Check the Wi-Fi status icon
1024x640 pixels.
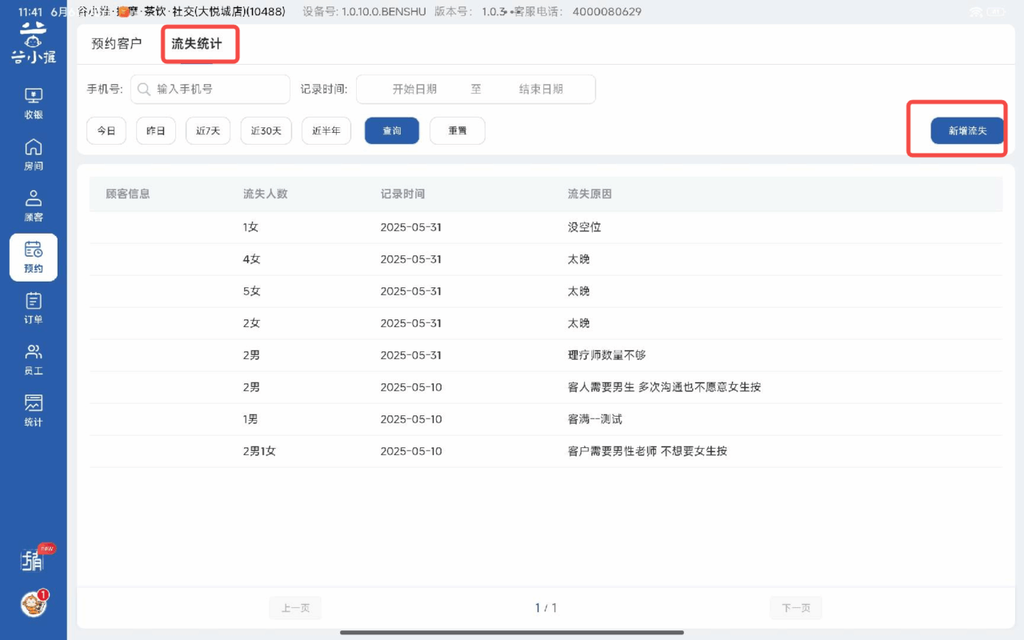976,12
